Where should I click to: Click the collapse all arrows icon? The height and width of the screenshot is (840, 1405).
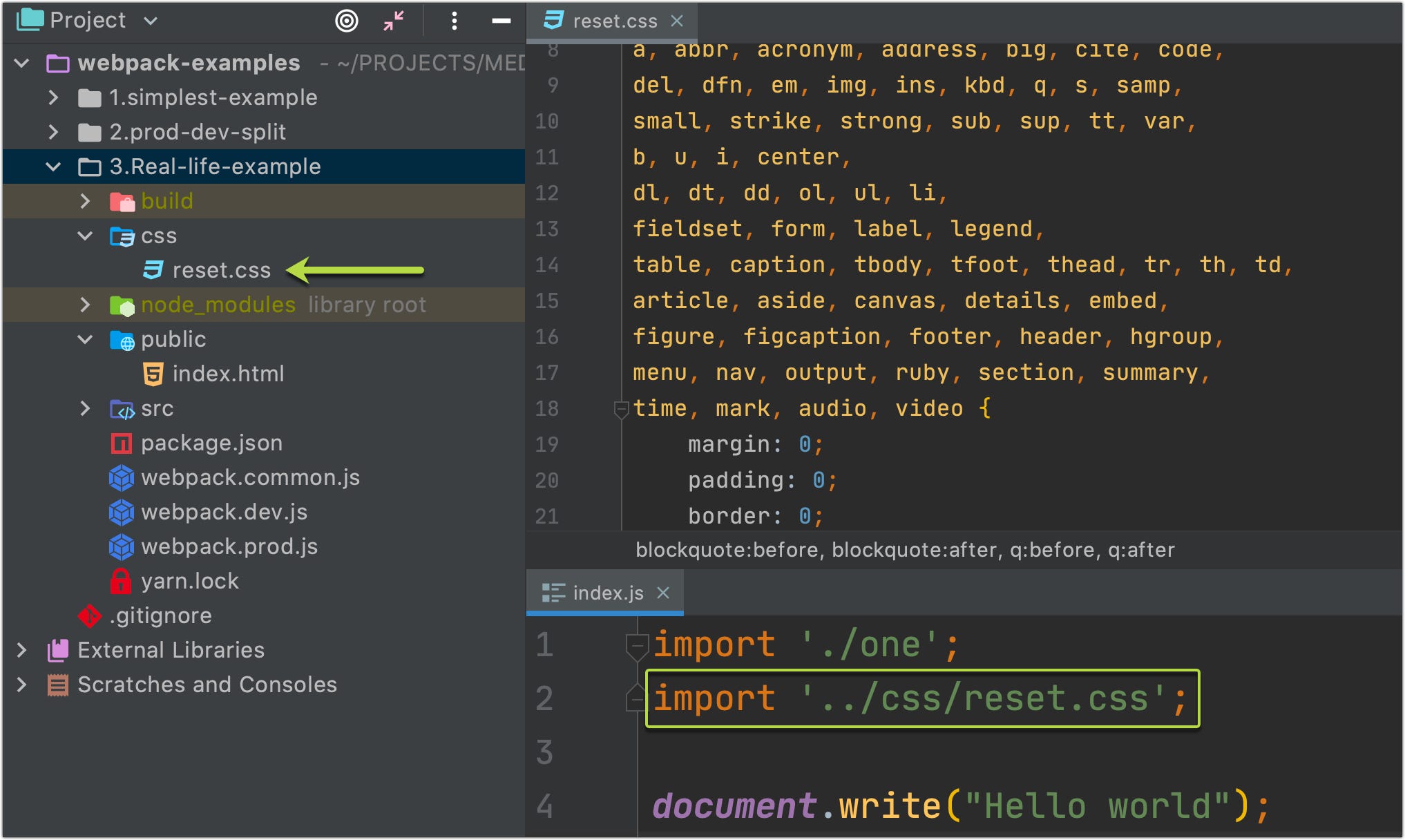tap(394, 21)
